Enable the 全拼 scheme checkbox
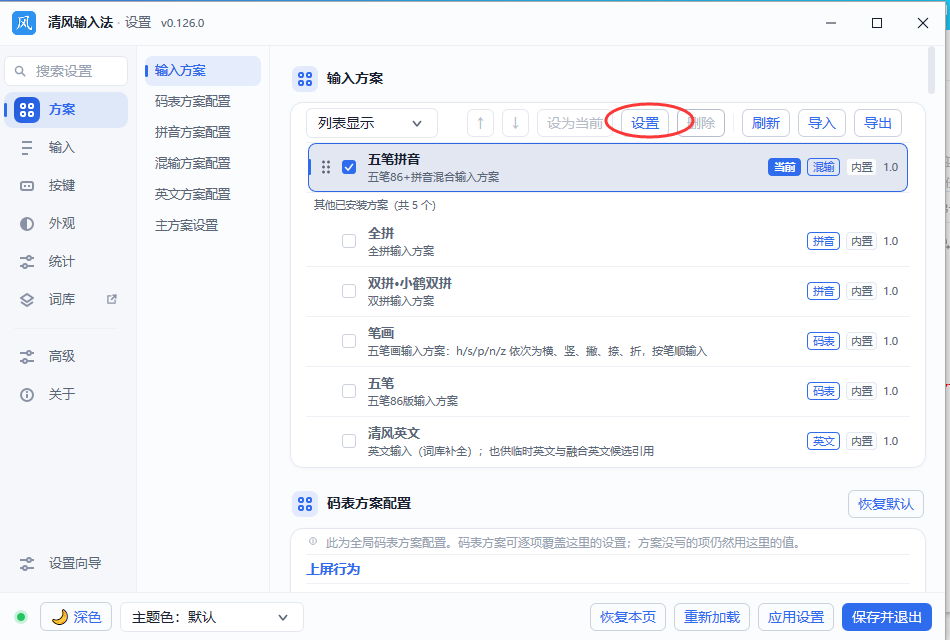The height and width of the screenshot is (640, 950). 349,241
